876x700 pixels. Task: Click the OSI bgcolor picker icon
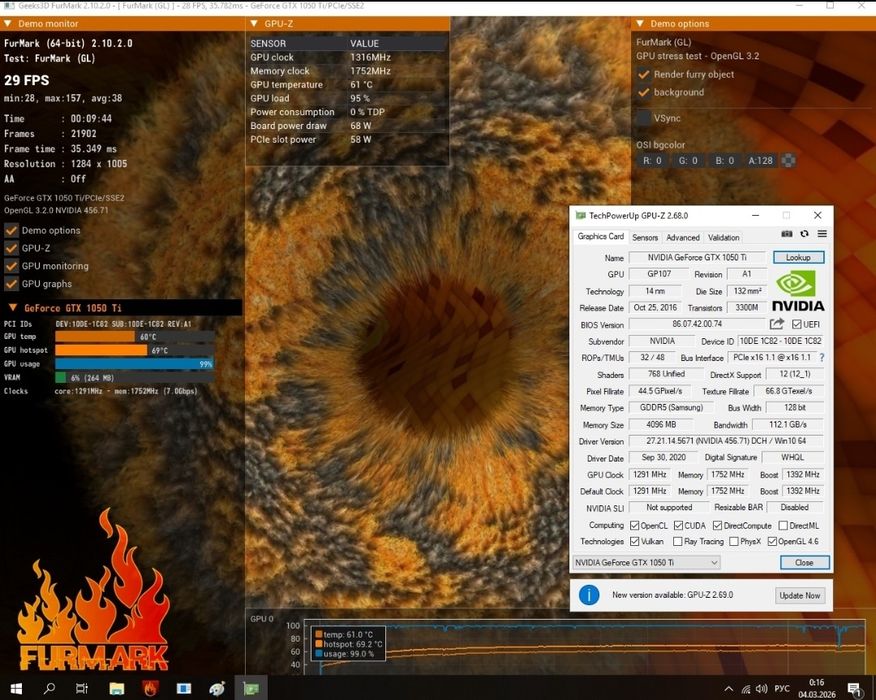click(788, 161)
